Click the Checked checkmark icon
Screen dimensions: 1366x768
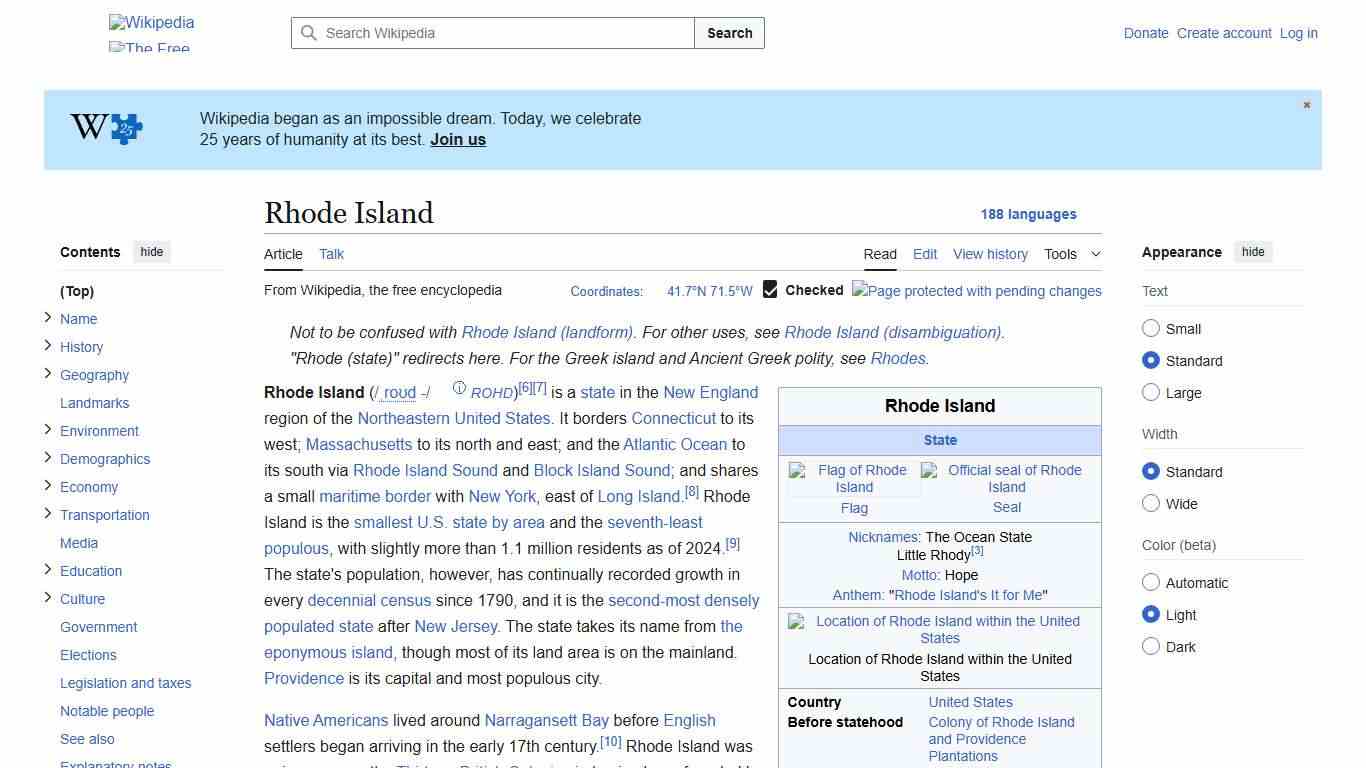tap(770, 289)
